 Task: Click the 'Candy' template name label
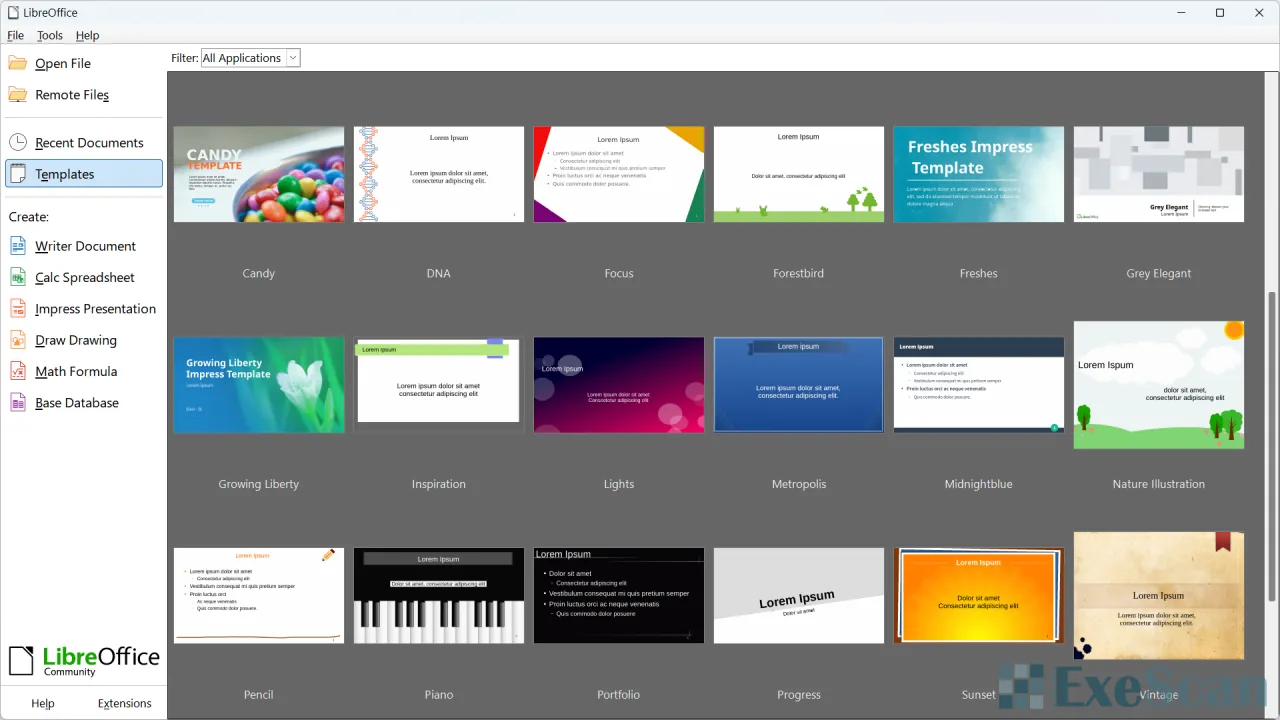pyautogui.click(x=259, y=273)
